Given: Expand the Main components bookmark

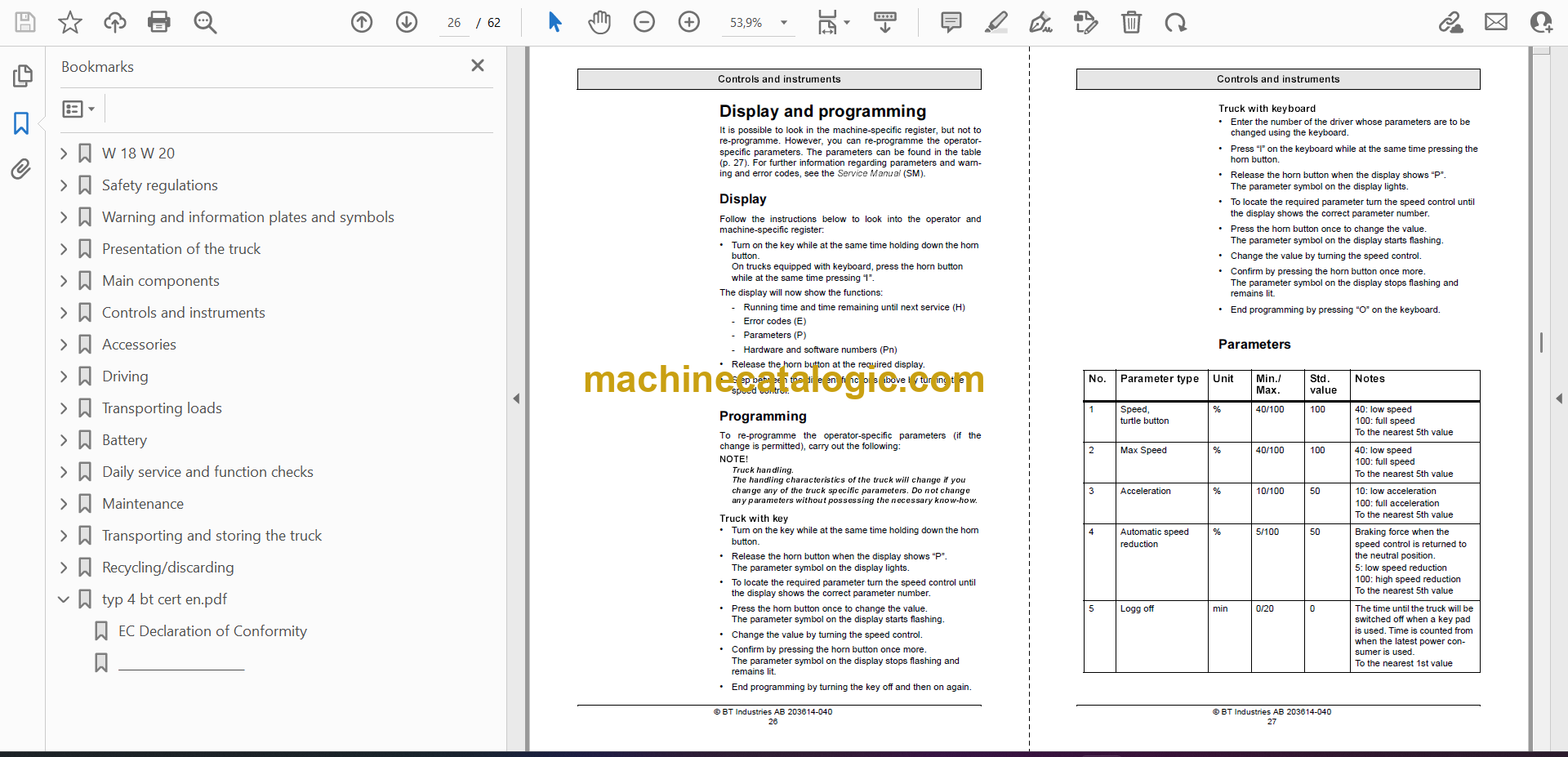Looking at the screenshot, I should pos(64,281).
